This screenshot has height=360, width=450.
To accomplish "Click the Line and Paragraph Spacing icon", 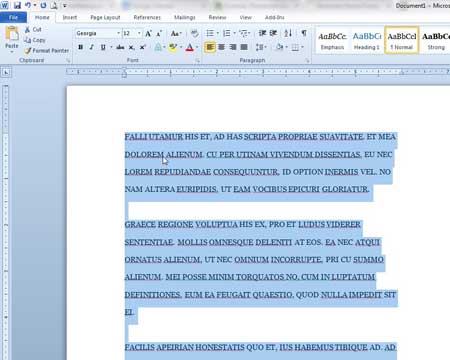I will tap(259, 47).
